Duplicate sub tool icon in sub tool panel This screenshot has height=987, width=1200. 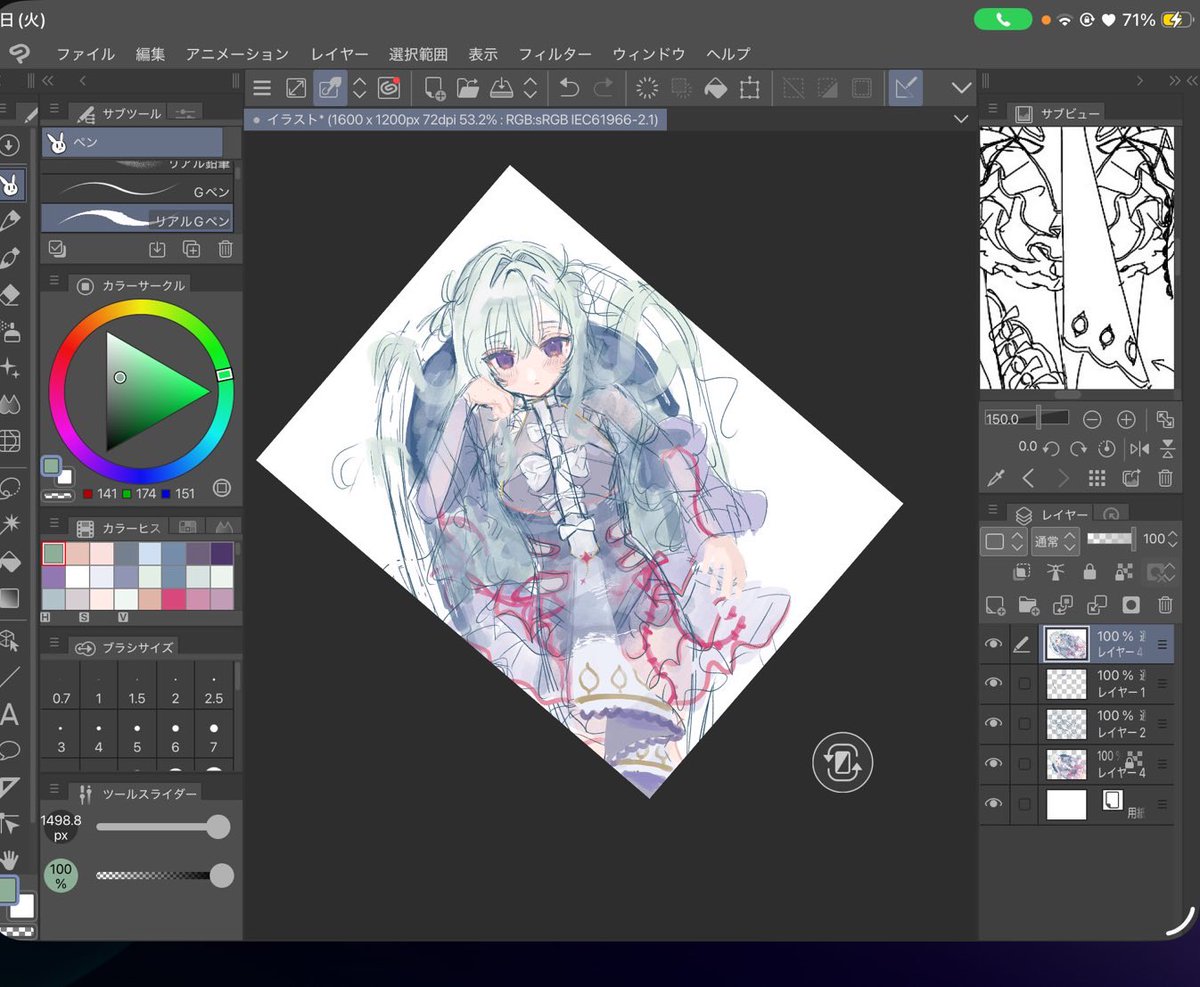pos(191,249)
